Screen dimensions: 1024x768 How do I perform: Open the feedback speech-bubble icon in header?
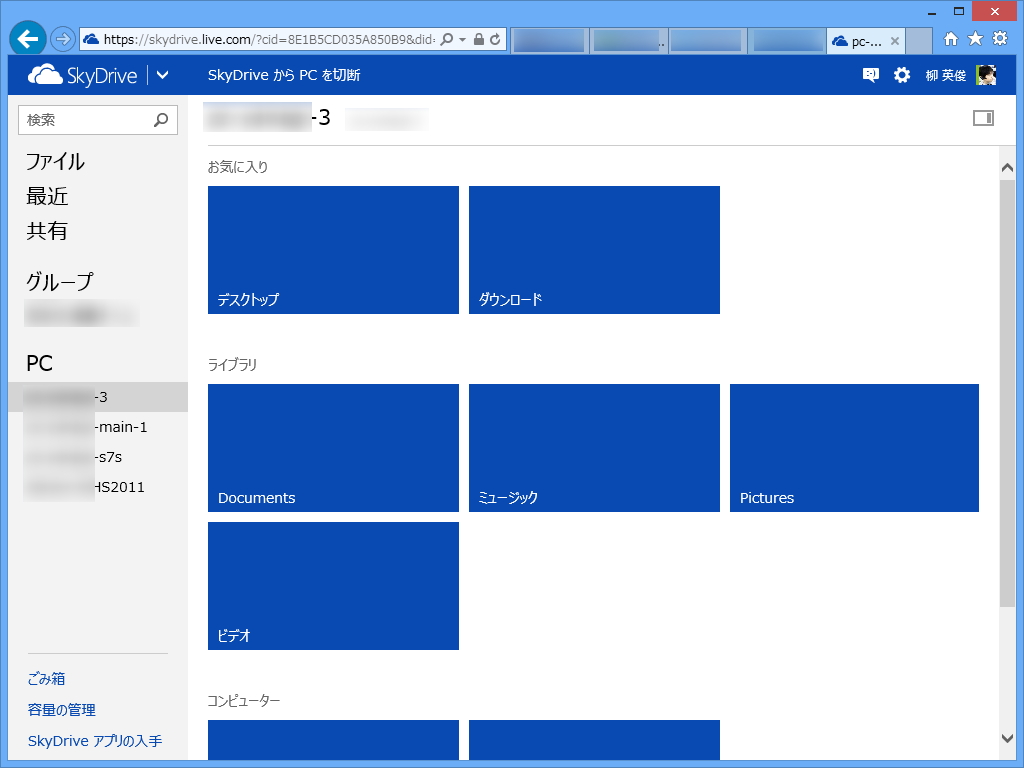pos(870,74)
